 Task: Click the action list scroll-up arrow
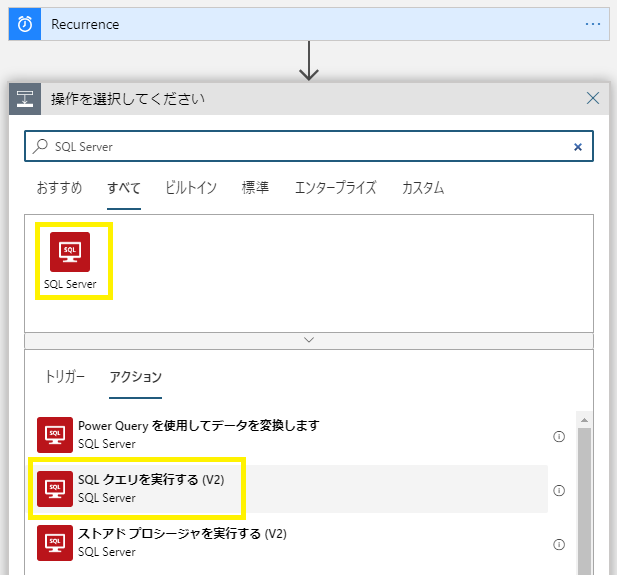tap(584, 420)
